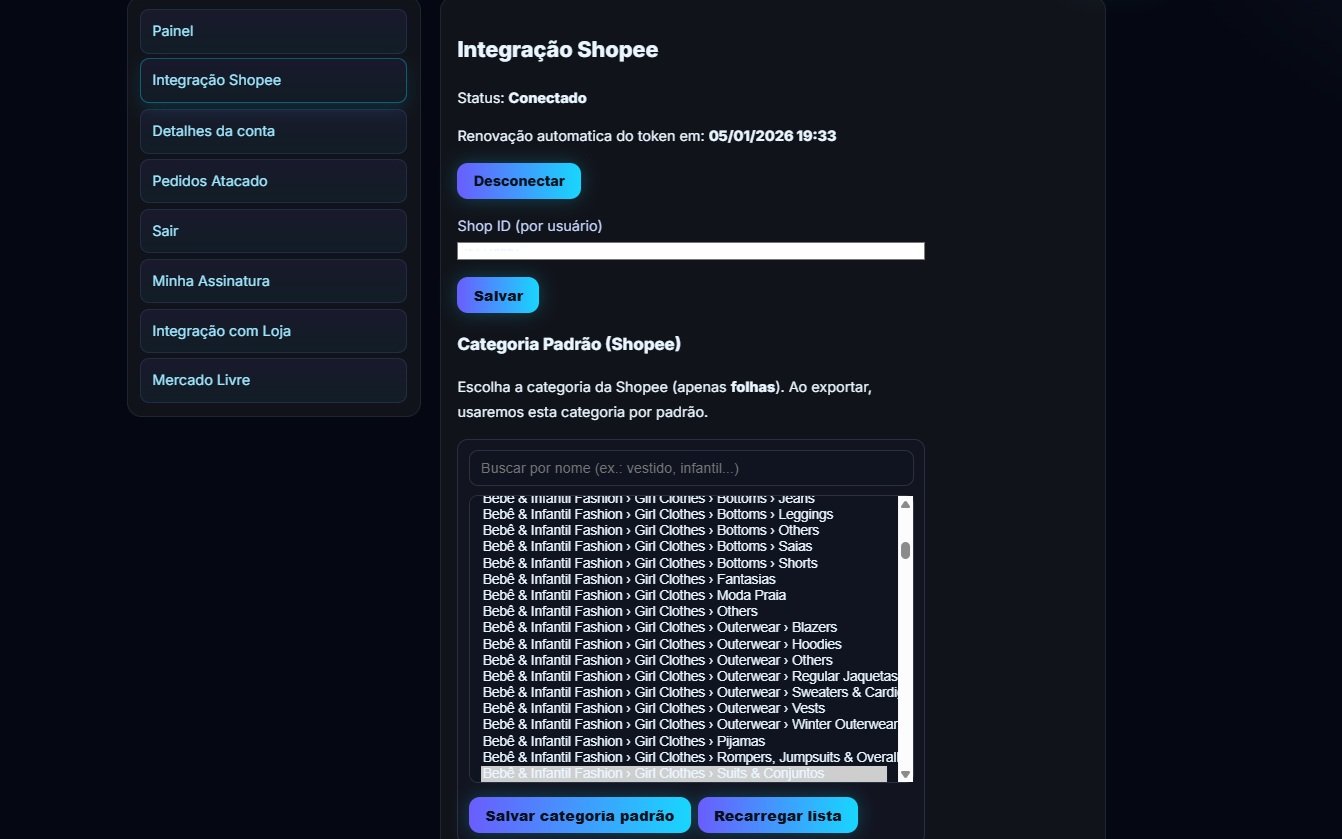Open the Painel sidebar menu item
This screenshot has width=1342, height=839.
pos(272,31)
